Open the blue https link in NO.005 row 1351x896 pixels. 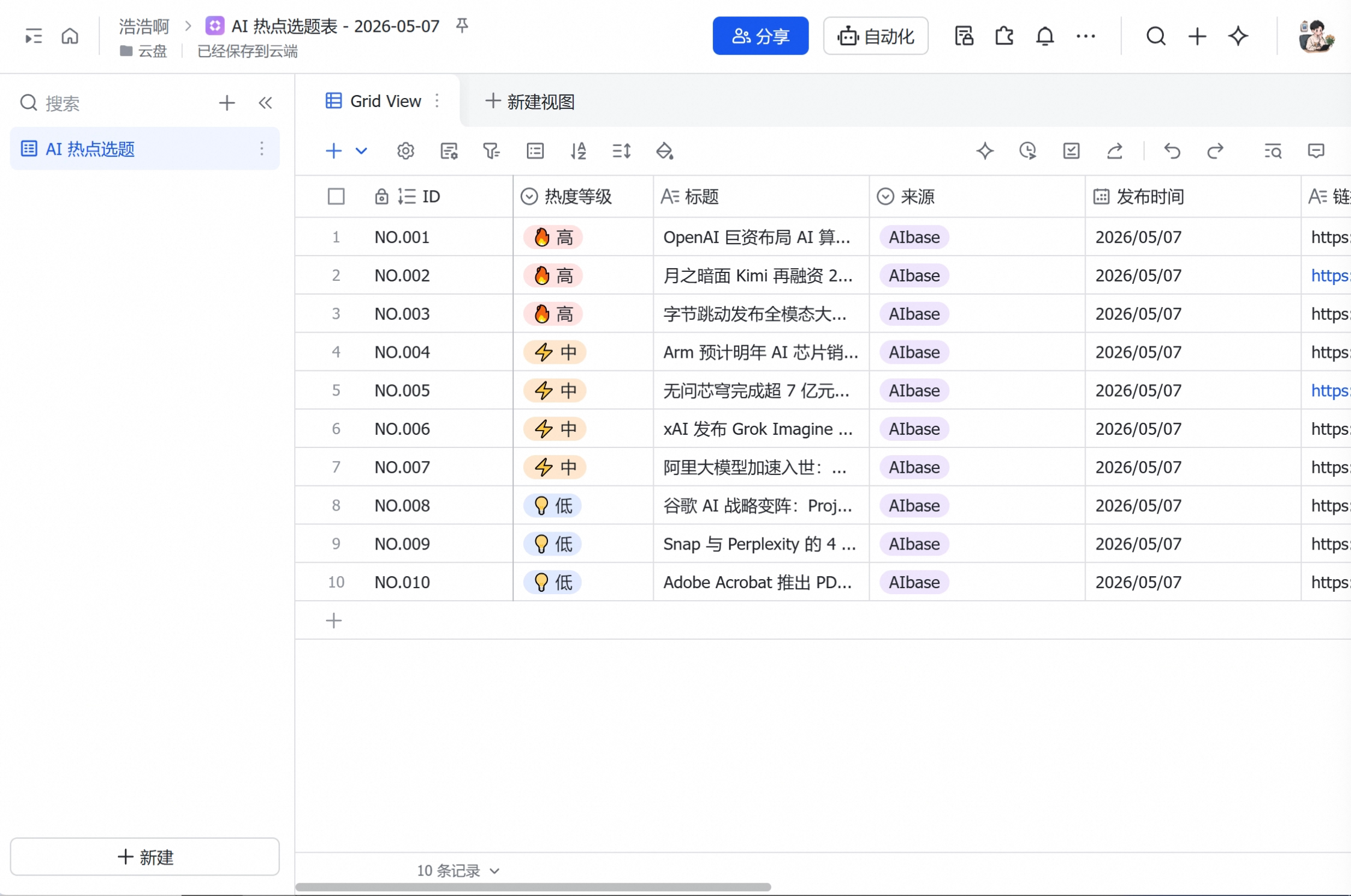coord(1331,390)
